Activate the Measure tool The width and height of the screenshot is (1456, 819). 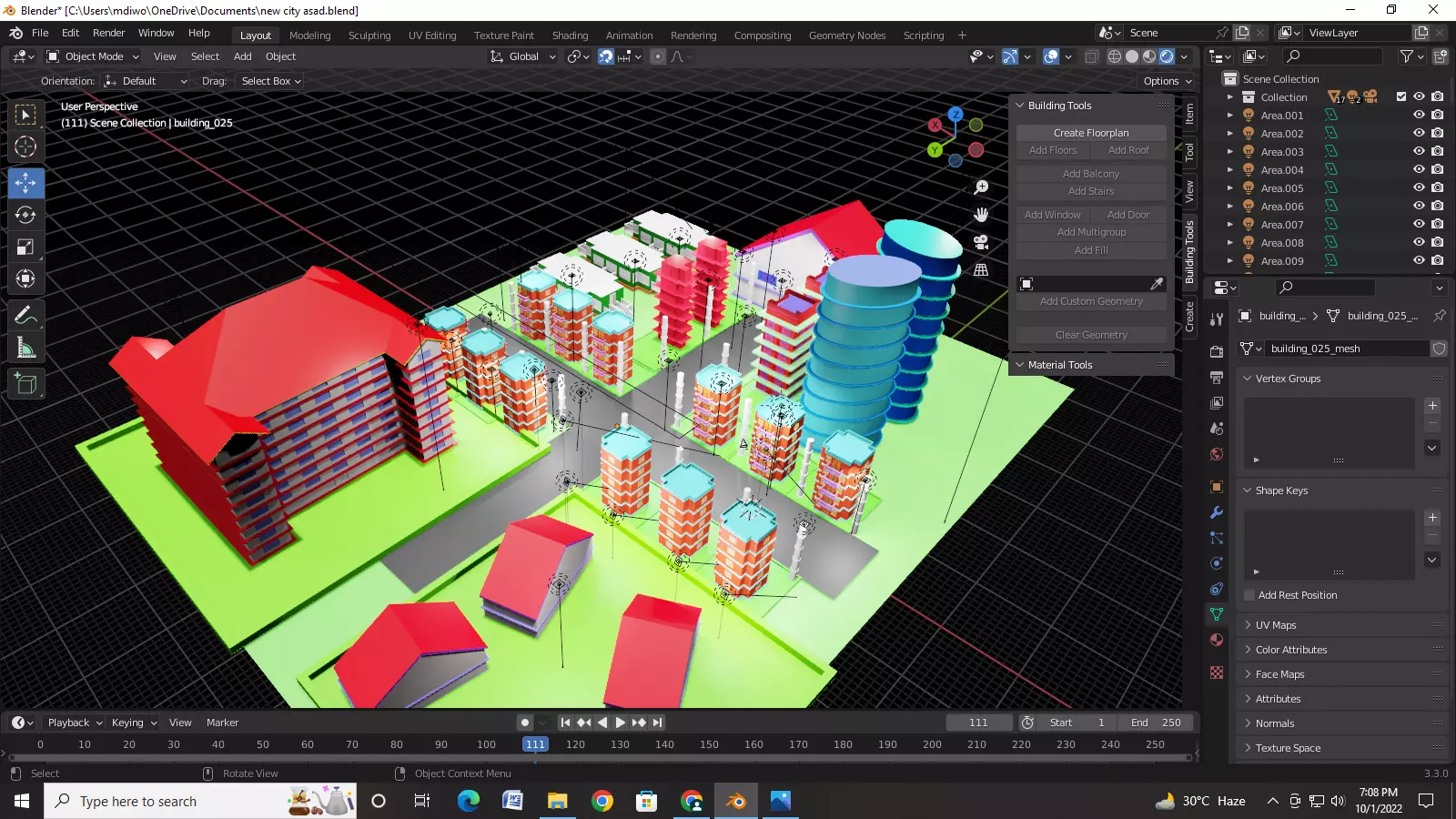(25, 348)
